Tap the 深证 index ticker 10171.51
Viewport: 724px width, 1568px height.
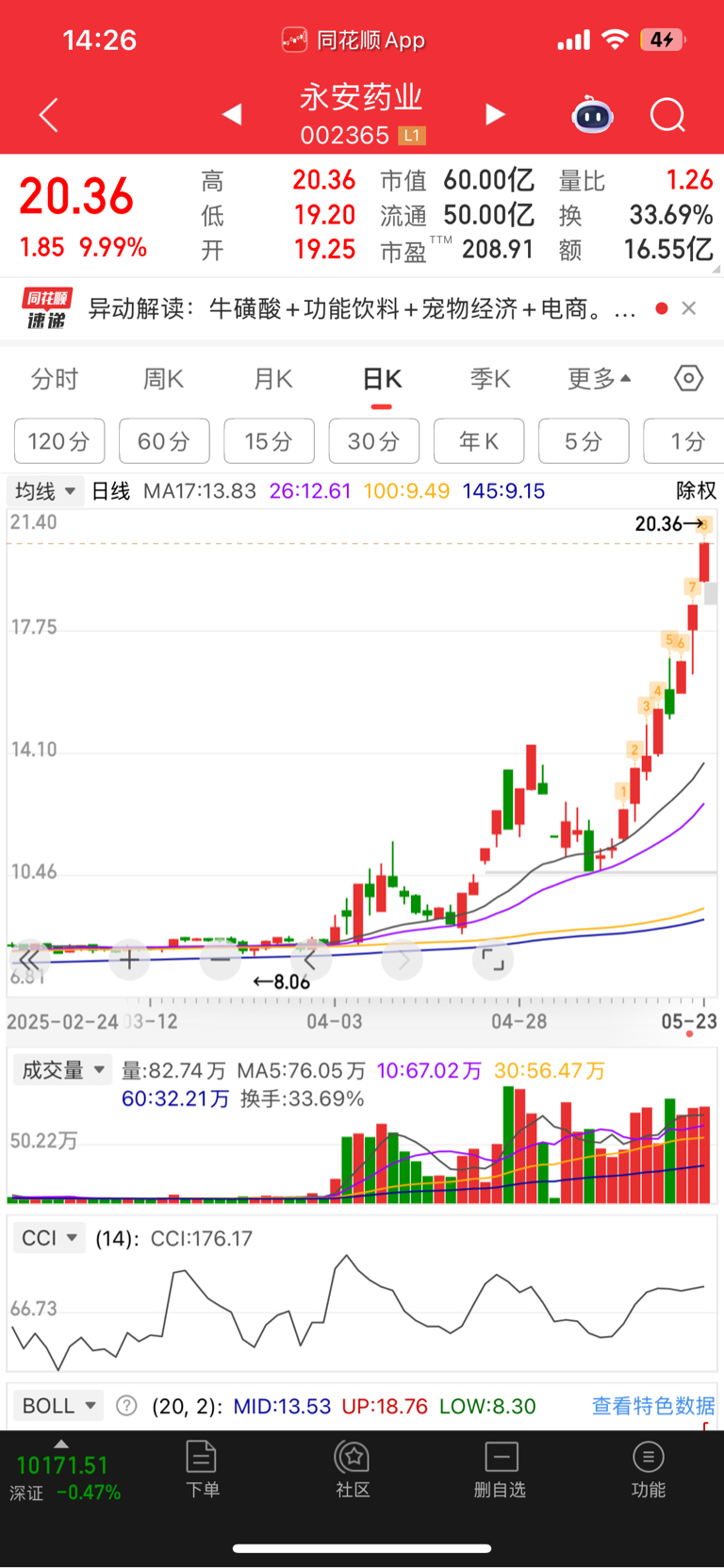[63, 1466]
